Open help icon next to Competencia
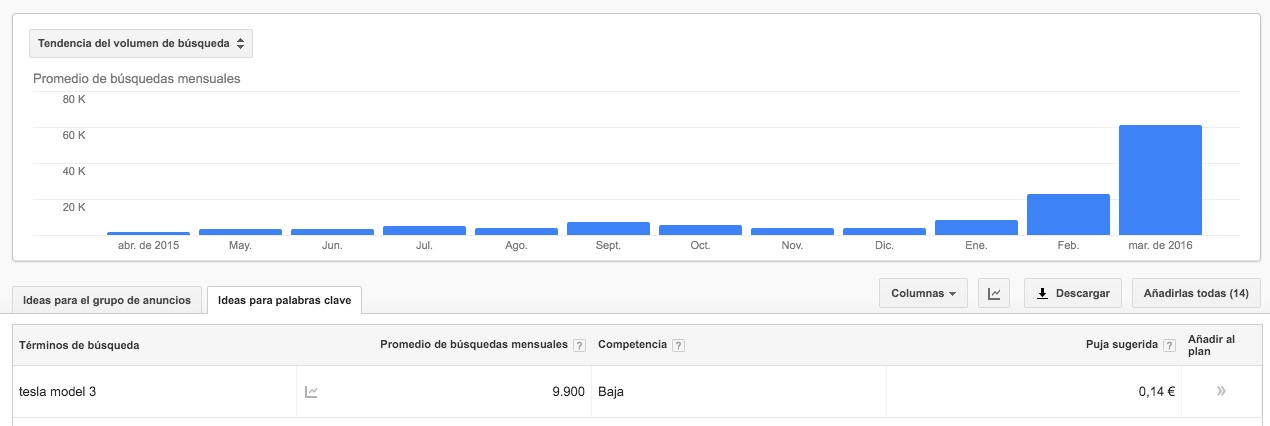This screenshot has width=1270, height=426. pyautogui.click(x=678, y=345)
